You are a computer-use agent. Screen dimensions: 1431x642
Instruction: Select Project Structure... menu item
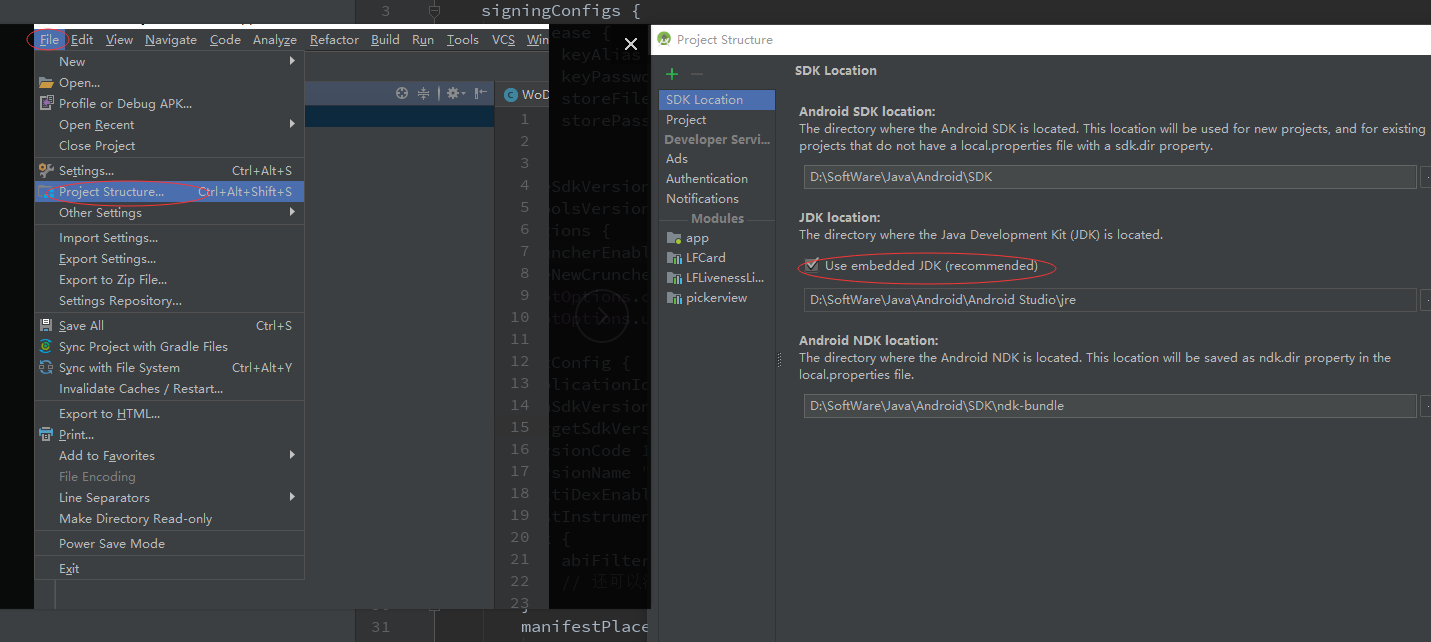click(169, 191)
